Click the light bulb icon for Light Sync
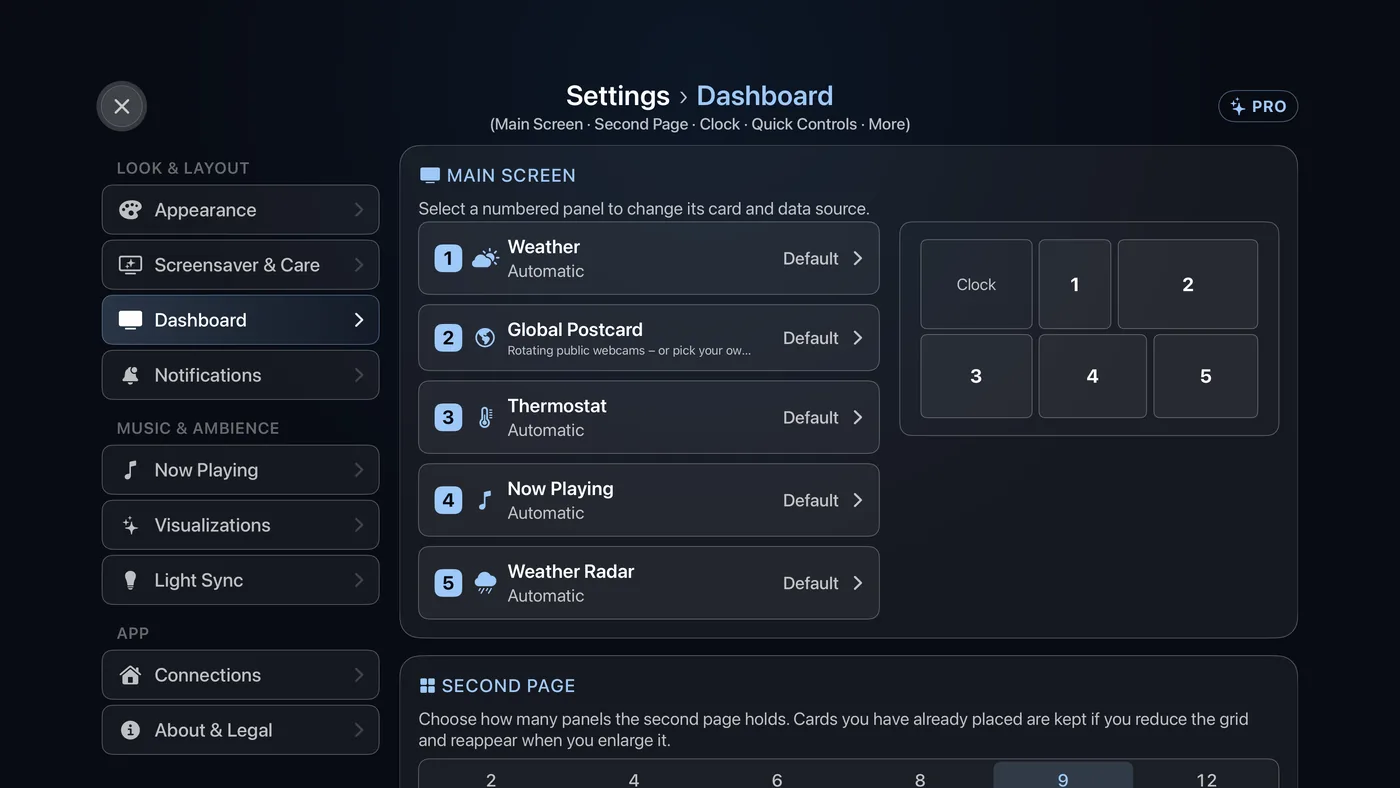 (x=130, y=580)
